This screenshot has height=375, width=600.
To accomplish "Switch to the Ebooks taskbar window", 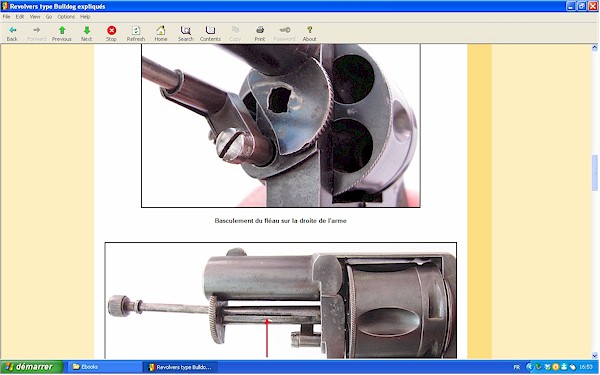I will click(x=104, y=367).
